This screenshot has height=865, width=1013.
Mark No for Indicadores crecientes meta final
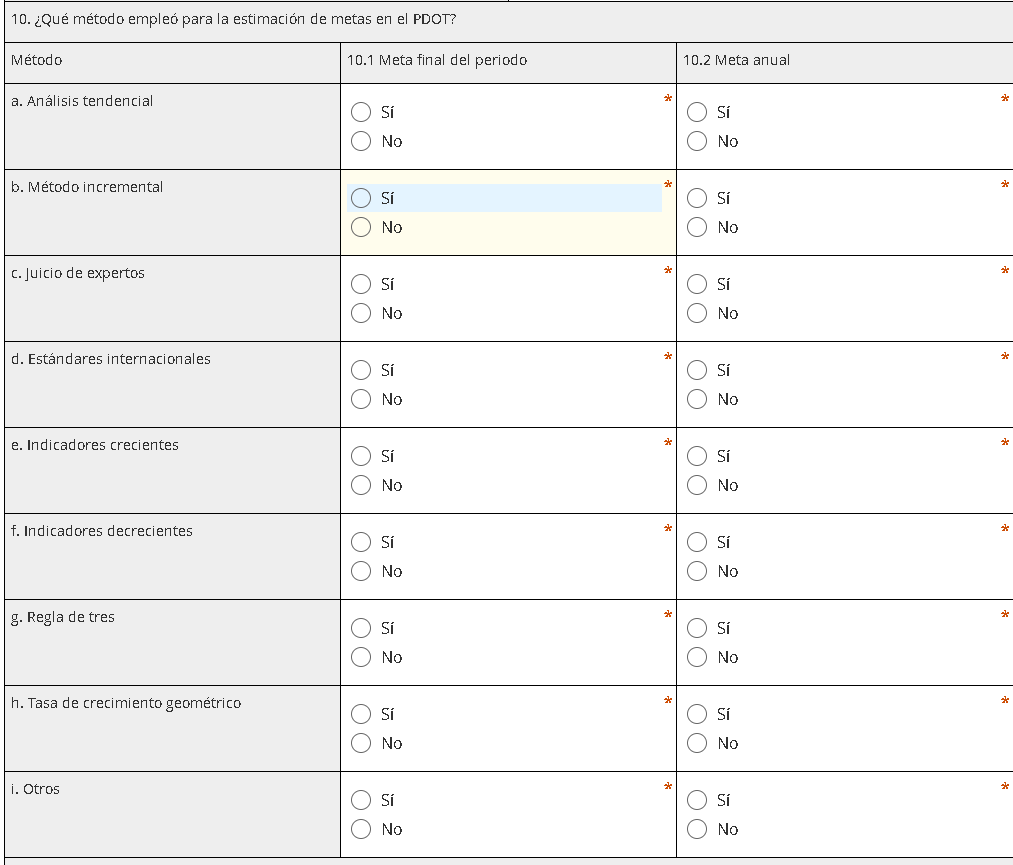(x=361, y=485)
